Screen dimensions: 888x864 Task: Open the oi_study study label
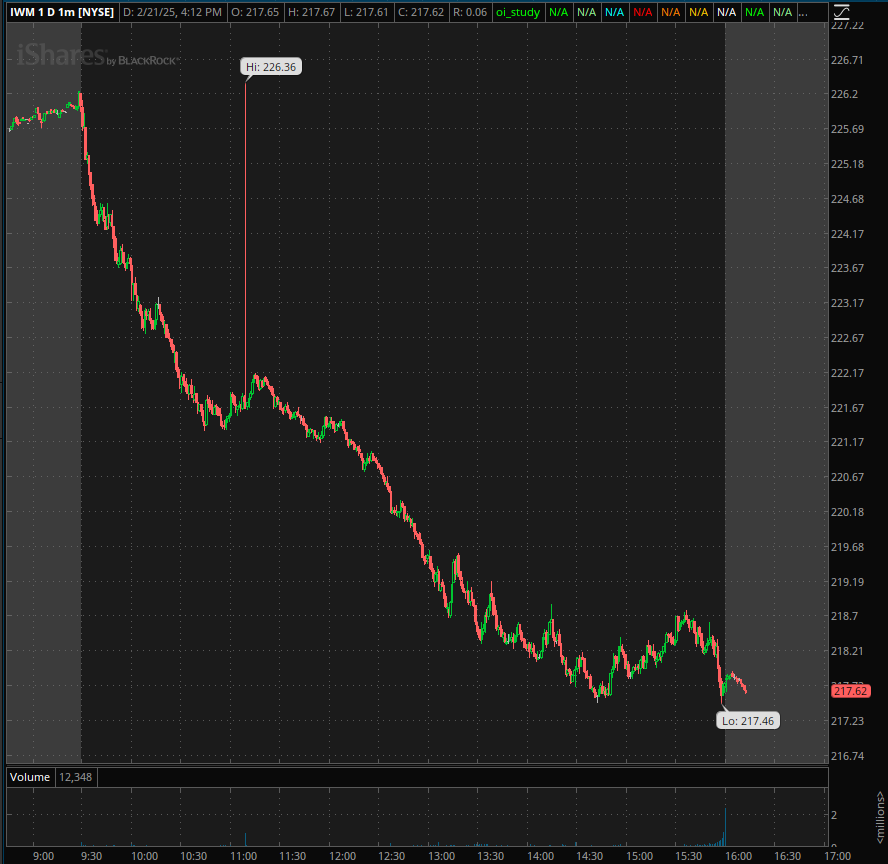point(517,12)
